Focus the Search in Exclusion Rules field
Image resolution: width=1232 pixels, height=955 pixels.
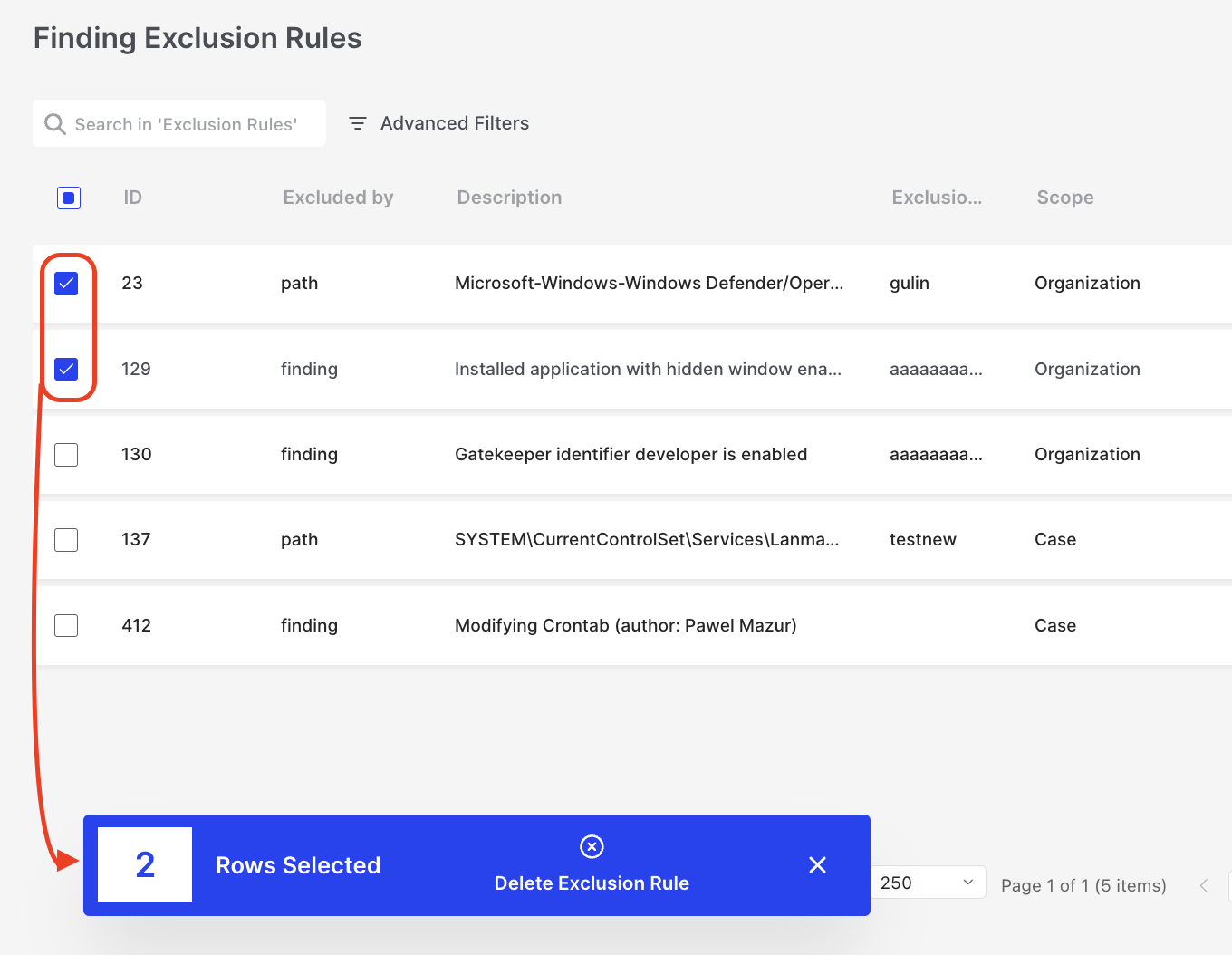click(x=186, y=124)
